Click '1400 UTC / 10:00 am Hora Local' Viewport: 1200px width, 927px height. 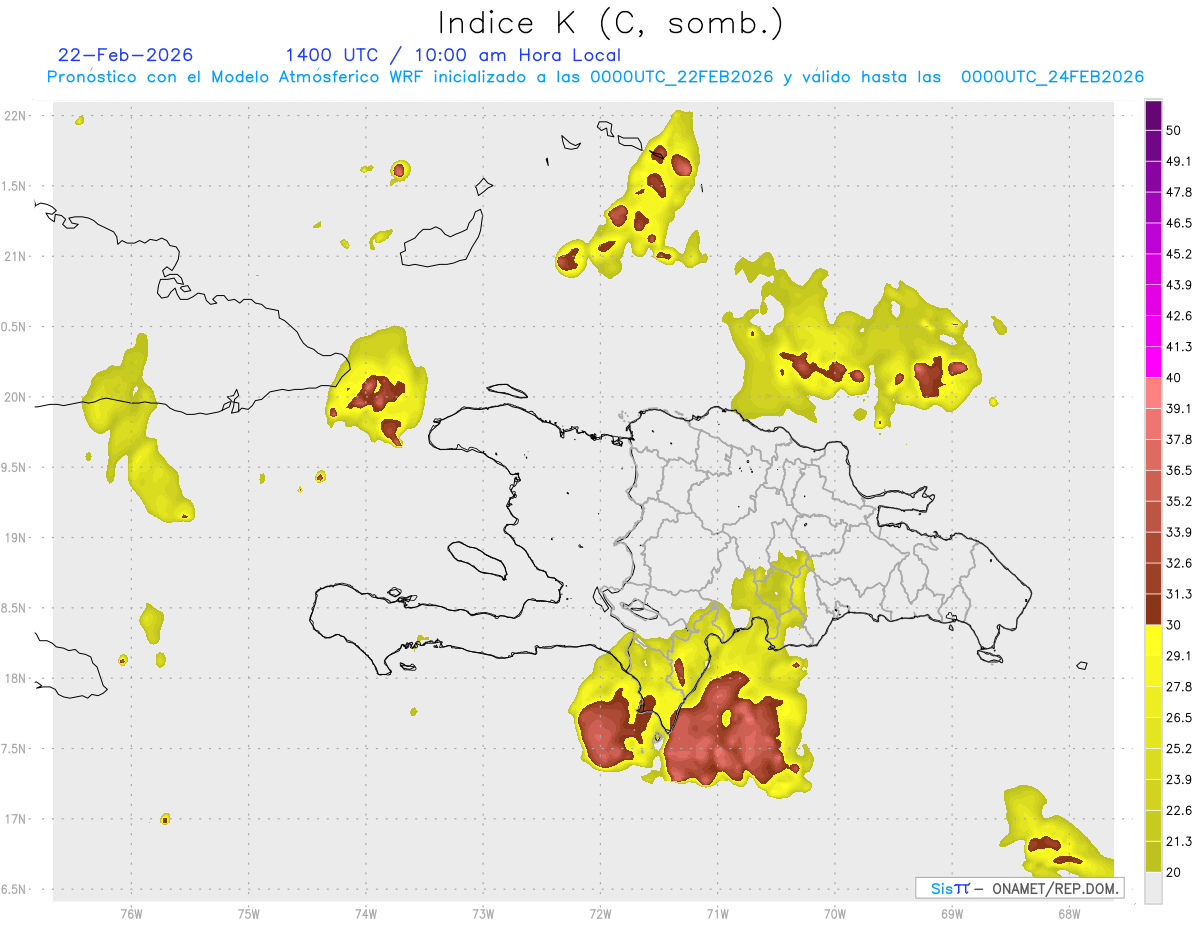click(x=453, y=55)
